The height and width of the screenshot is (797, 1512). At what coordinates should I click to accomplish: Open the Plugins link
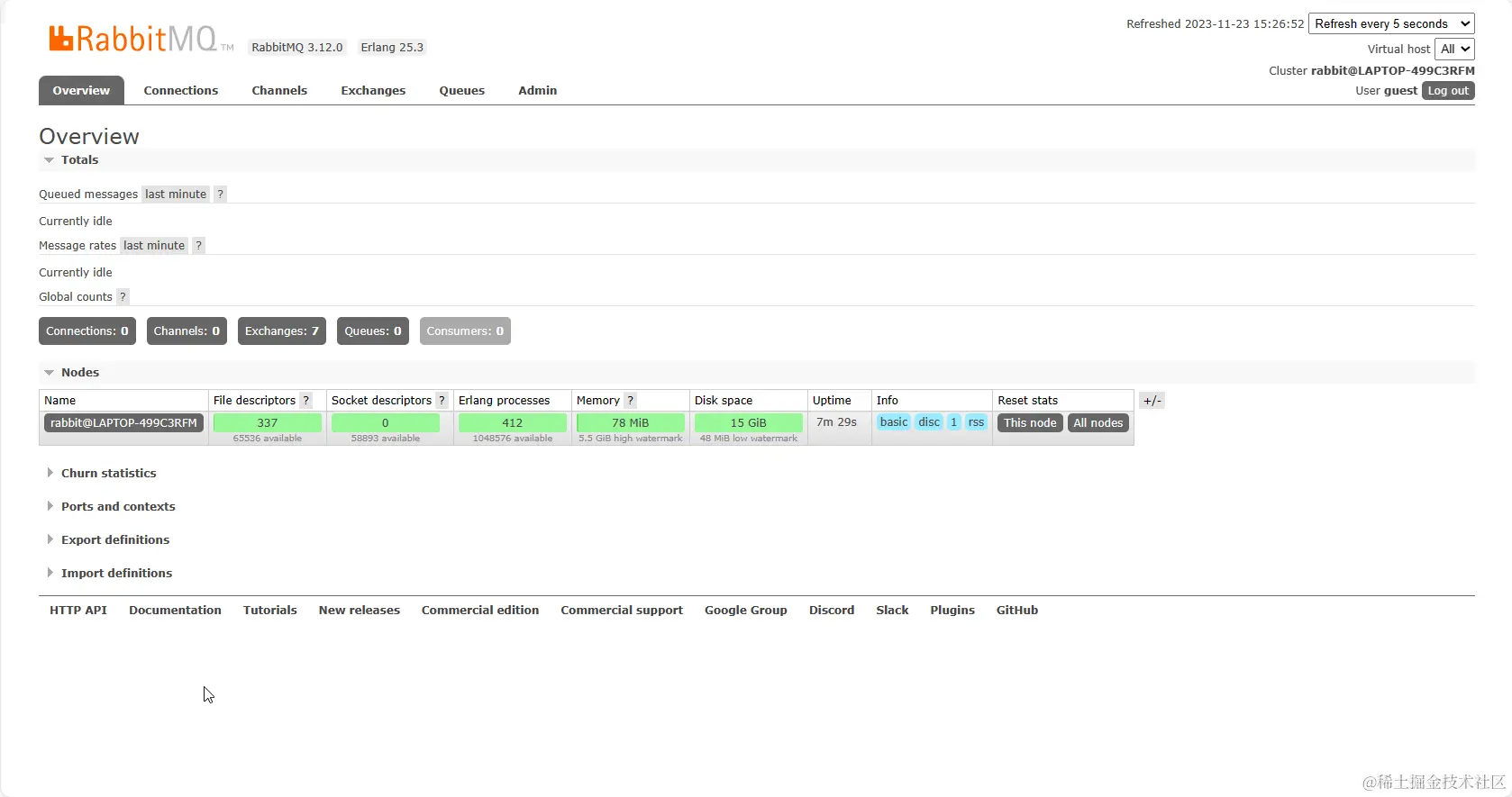tap(952, 610)
